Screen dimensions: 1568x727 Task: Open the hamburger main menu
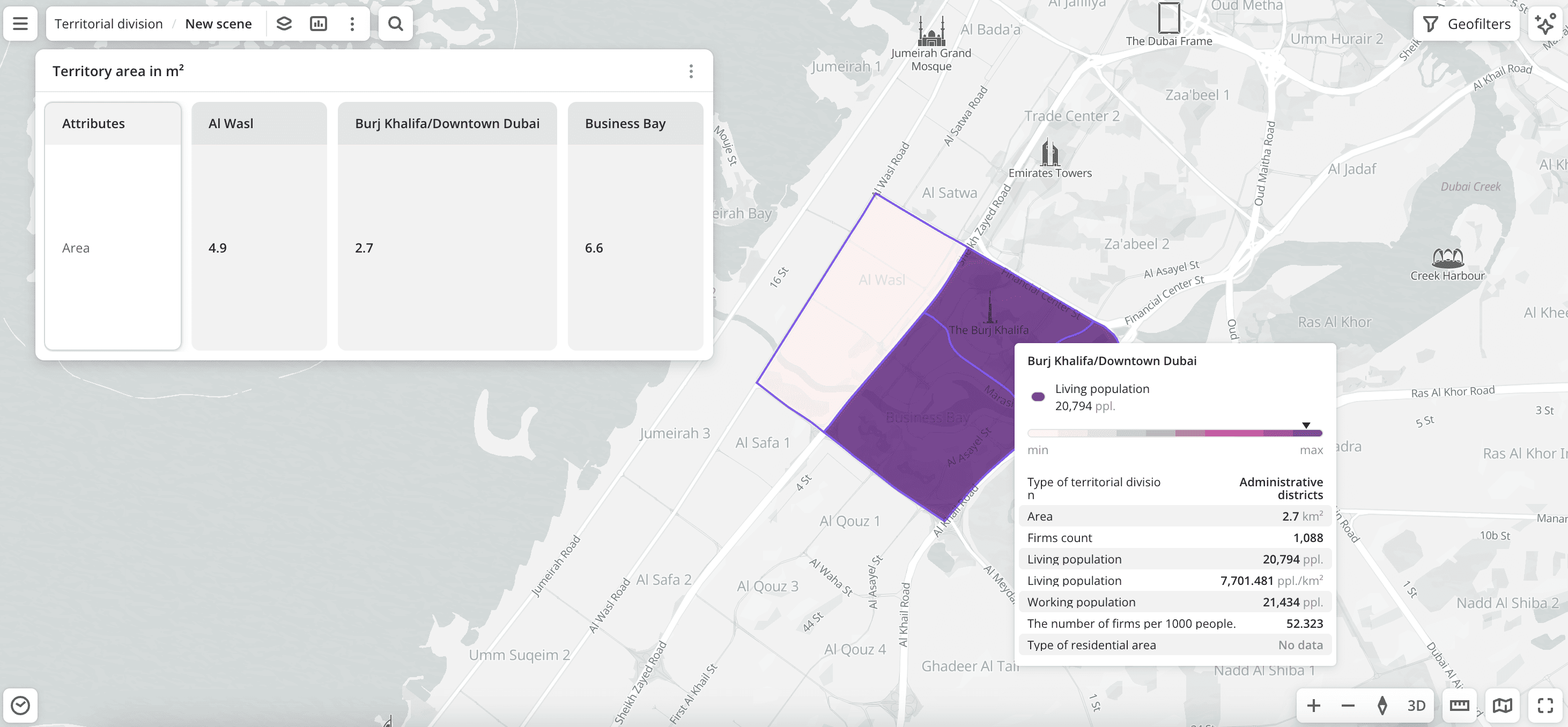click(x=20, y=24)
